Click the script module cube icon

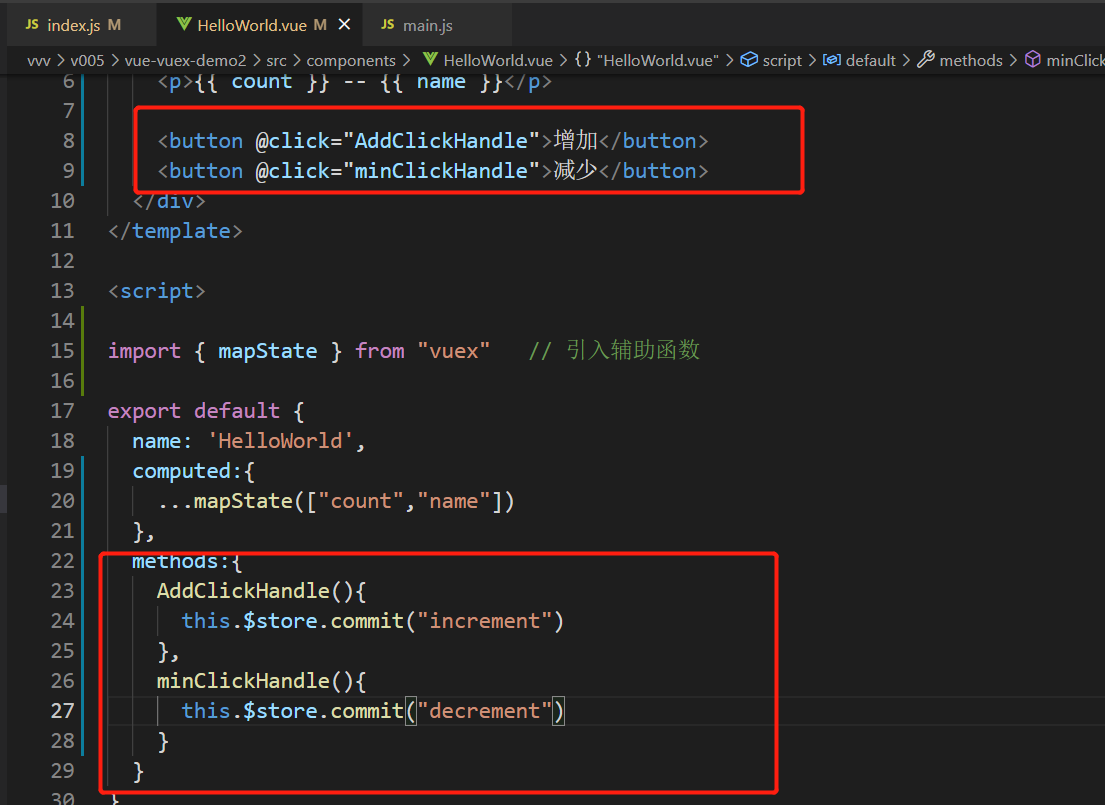point(750,60)
